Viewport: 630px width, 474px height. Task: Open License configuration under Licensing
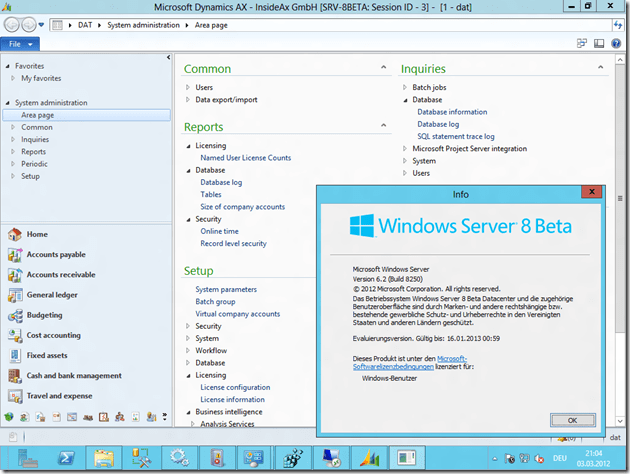(x=235, y=387)
